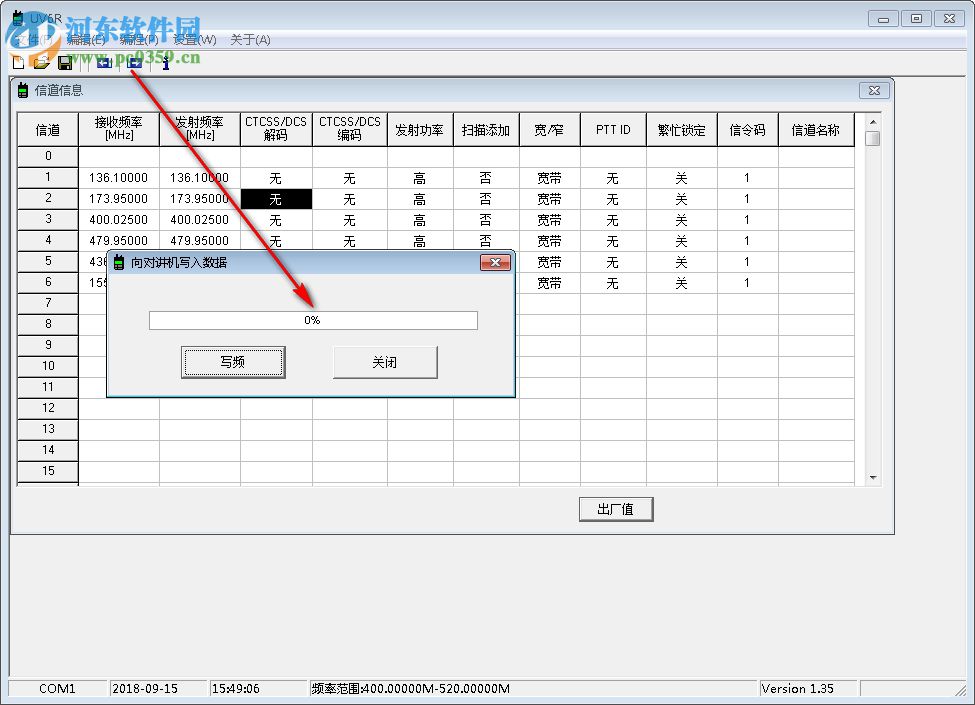This screenshot has width=975, height=705.
Task: Select channel row header 1
Action: tap(48, 177)
